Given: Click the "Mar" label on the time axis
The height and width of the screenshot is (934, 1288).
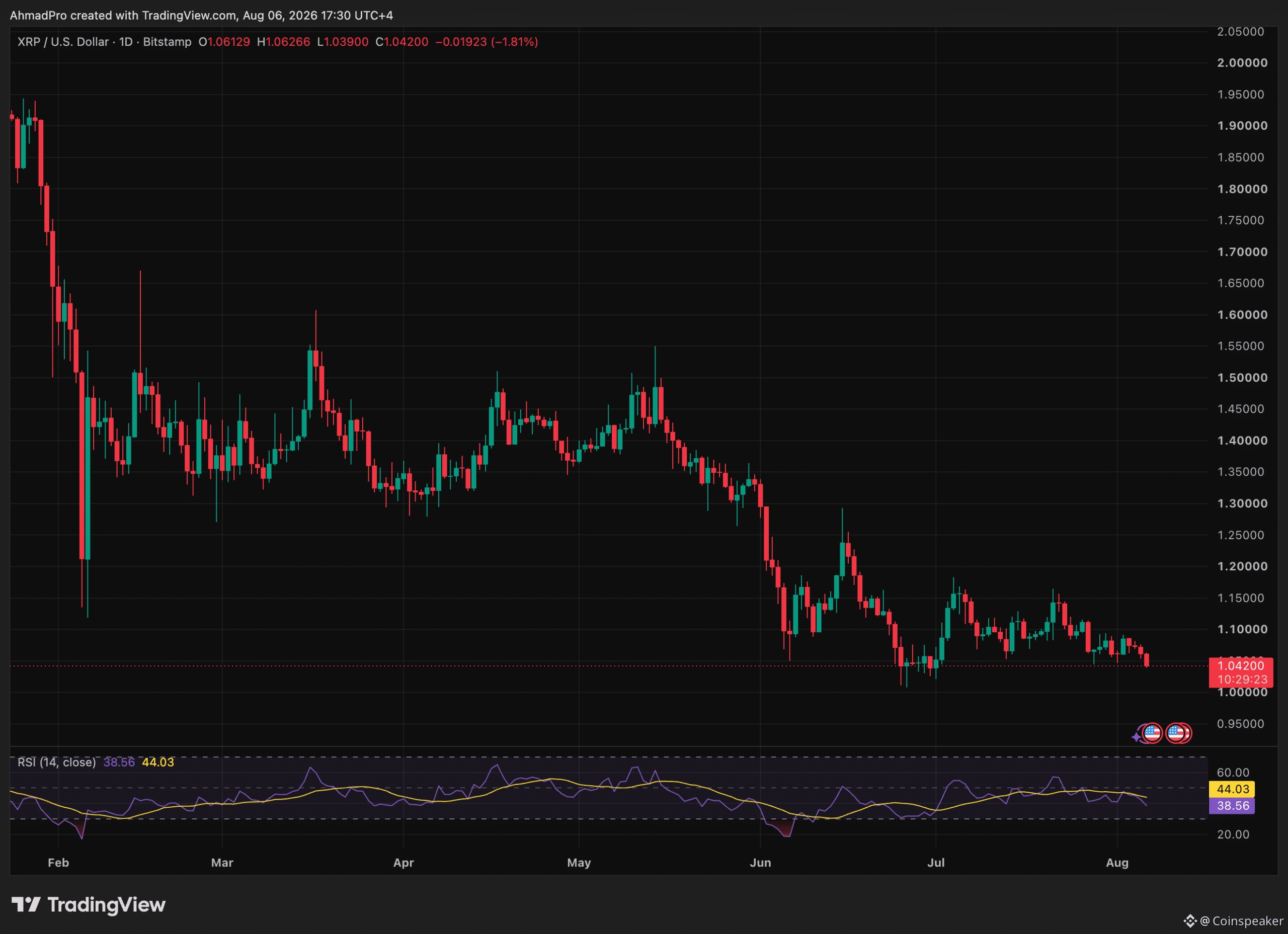Looking at the screenshot, I should [x=222, y=863].
